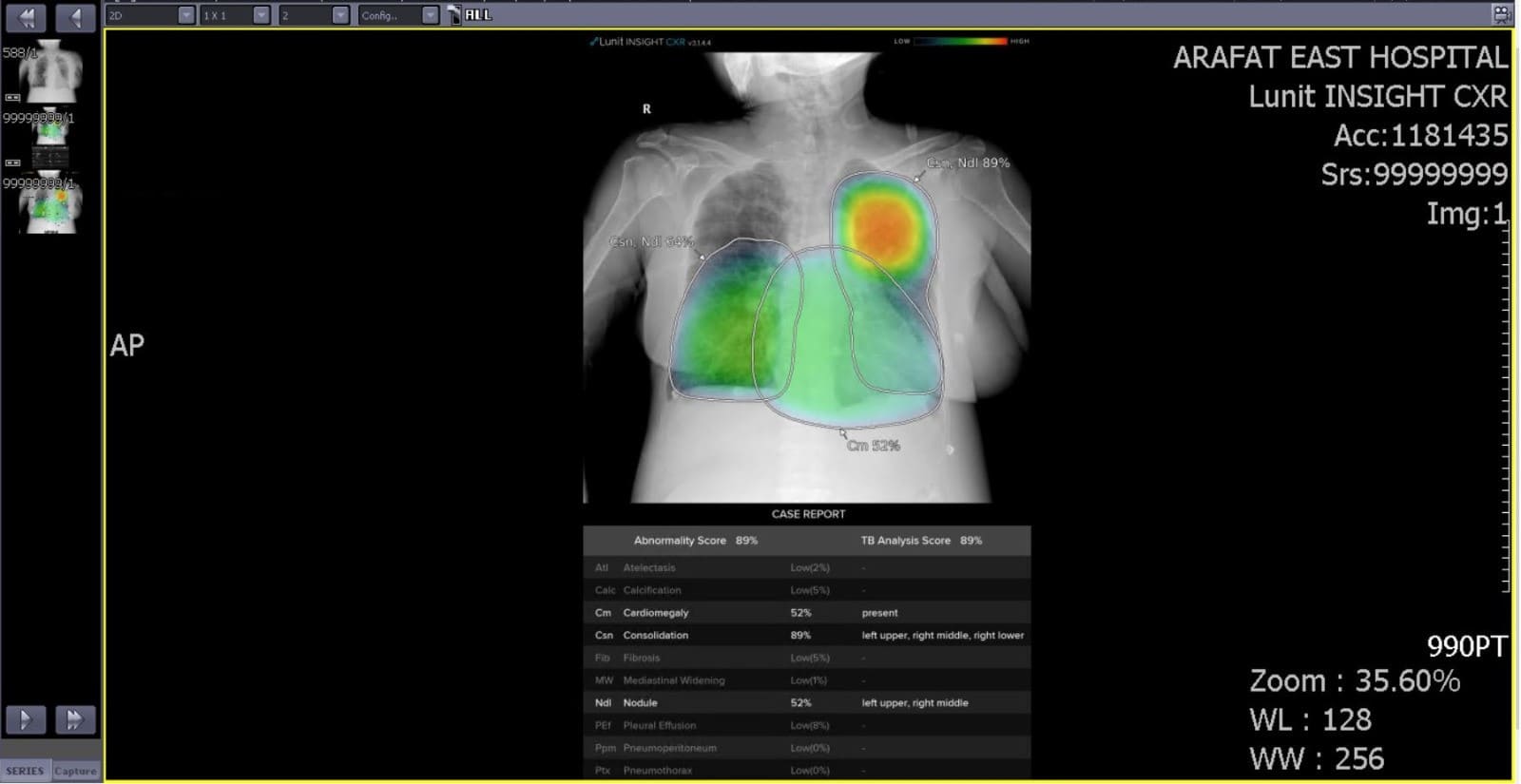Click the Zoom : 35.60% overlay text

(x=1355, y=680)
